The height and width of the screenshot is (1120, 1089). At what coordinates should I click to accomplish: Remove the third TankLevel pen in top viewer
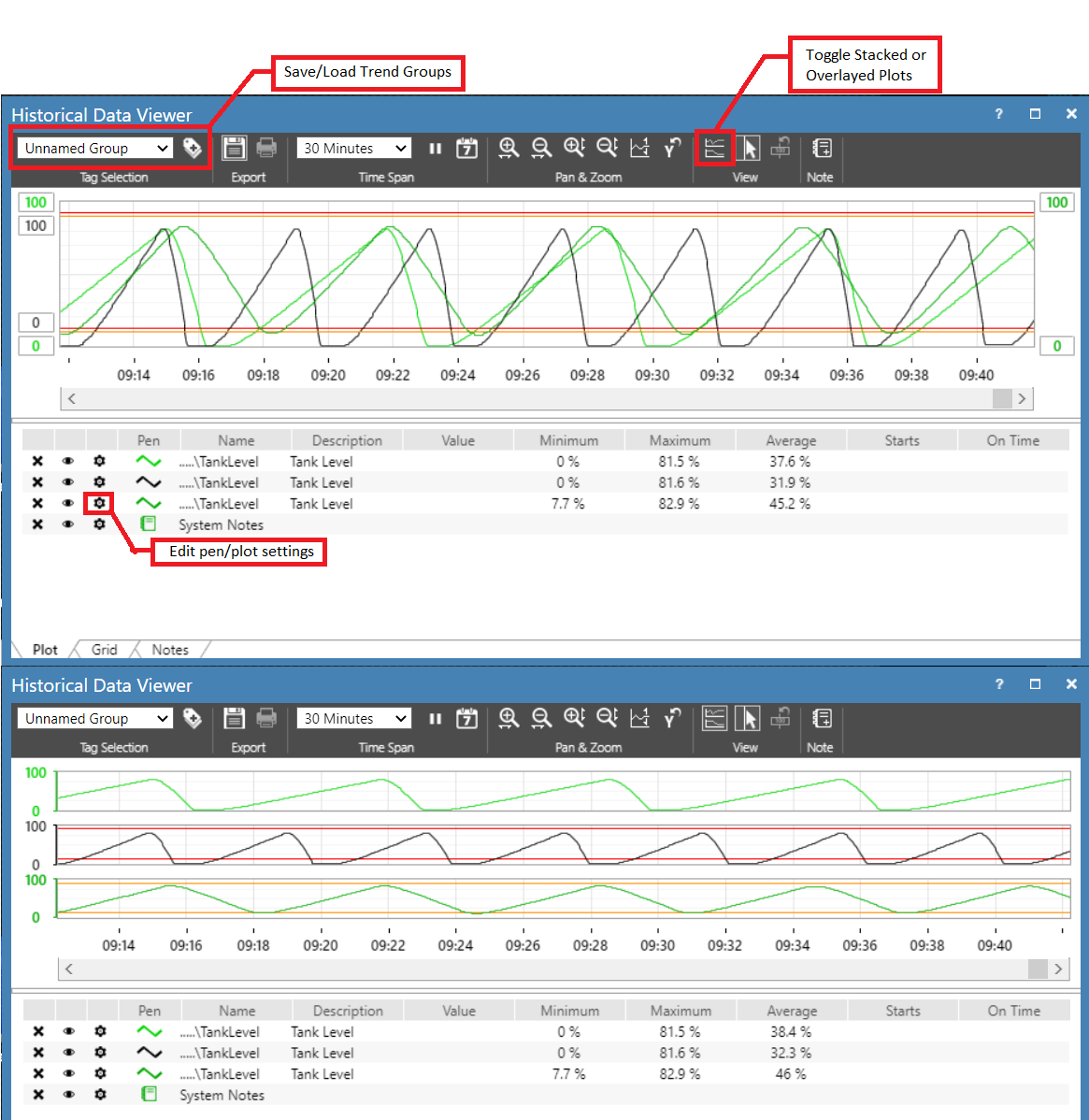(x=37, y=504)
